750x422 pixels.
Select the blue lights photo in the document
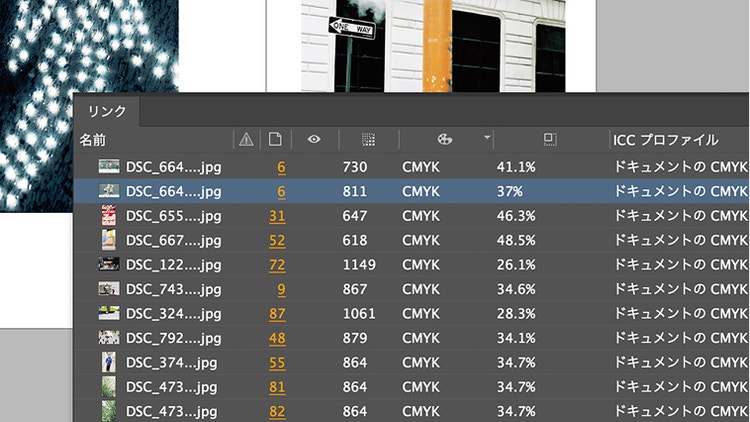pos(89,105)
